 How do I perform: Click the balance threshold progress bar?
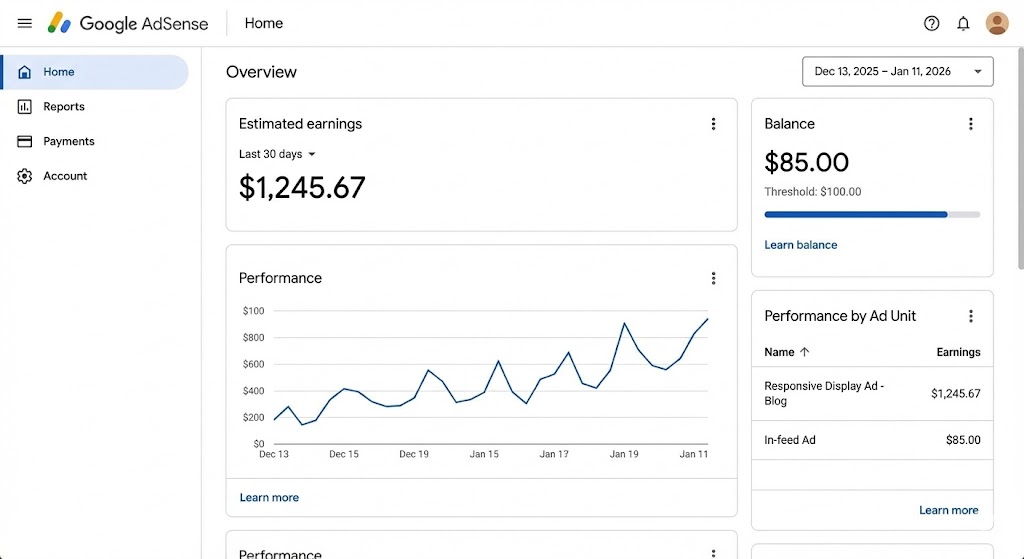coord(871,214)
